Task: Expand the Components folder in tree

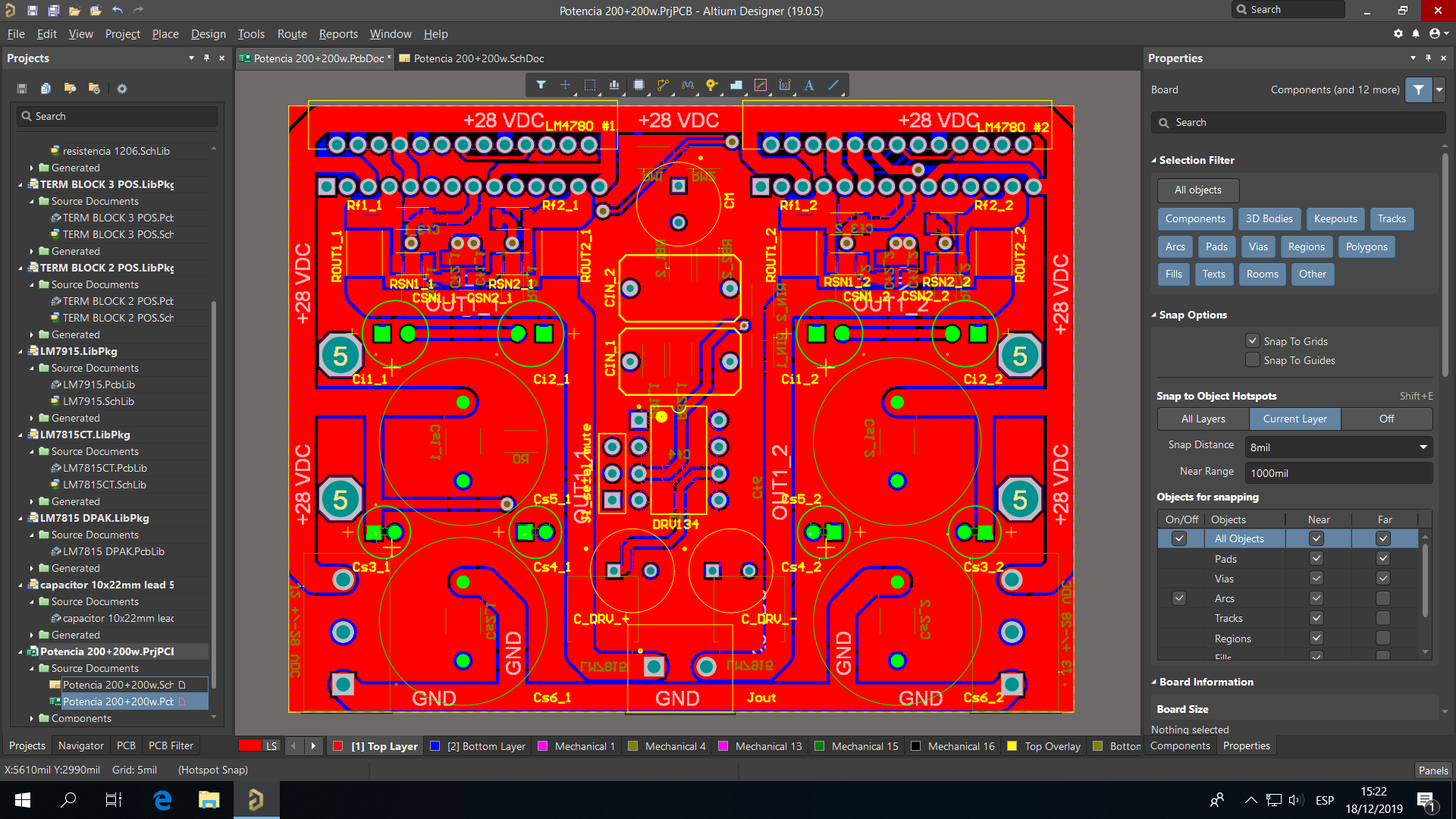Action: click(32, 718)
